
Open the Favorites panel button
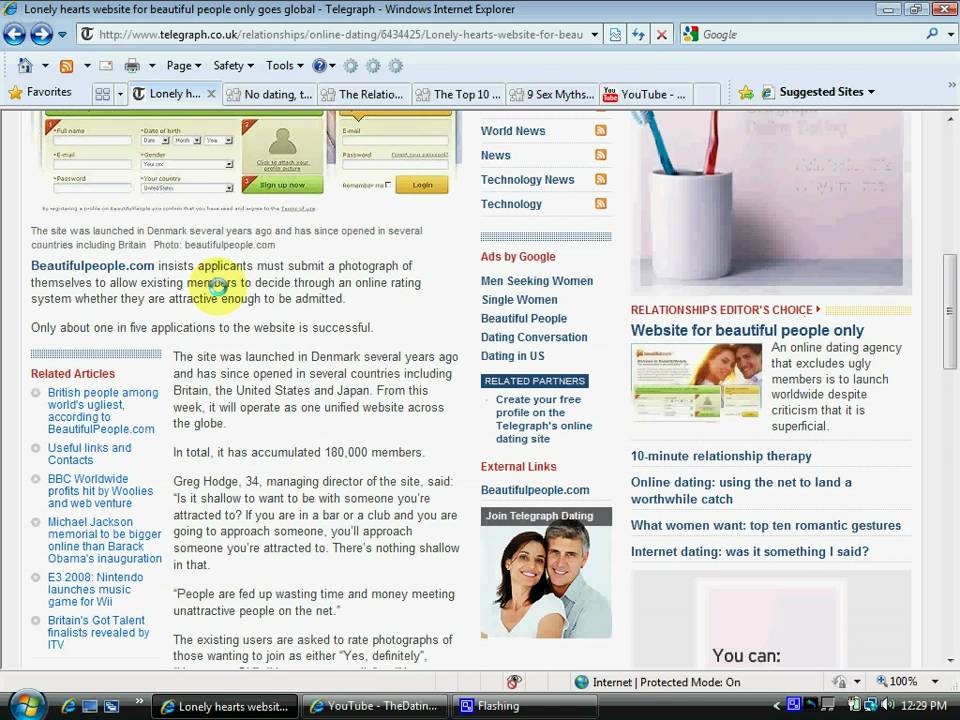click(40, 92)
